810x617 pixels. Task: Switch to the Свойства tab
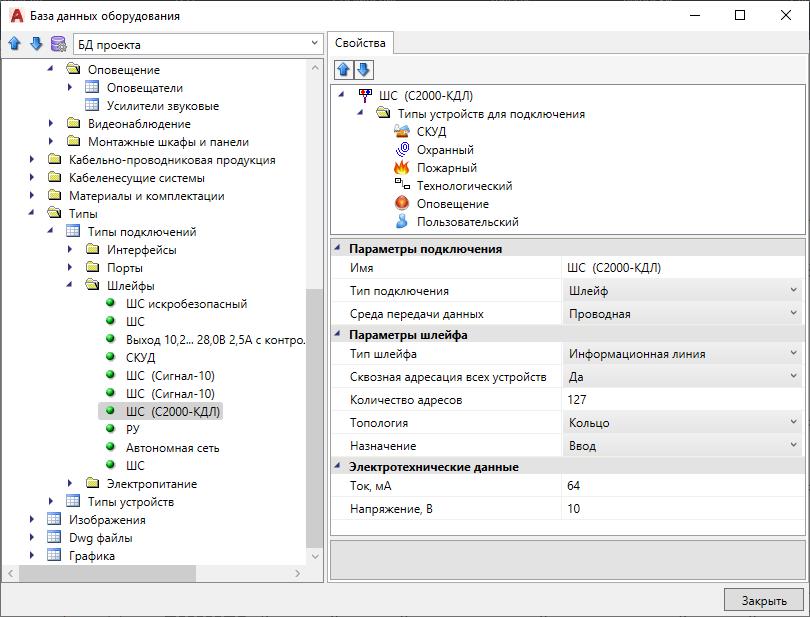pyautogui.click(x=360, y=43)
